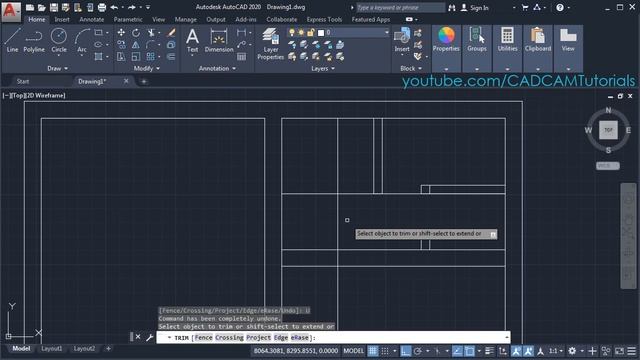Click the Clipboard panel button
This screenshot has height=360, width=640.
[x=538, y=48]
